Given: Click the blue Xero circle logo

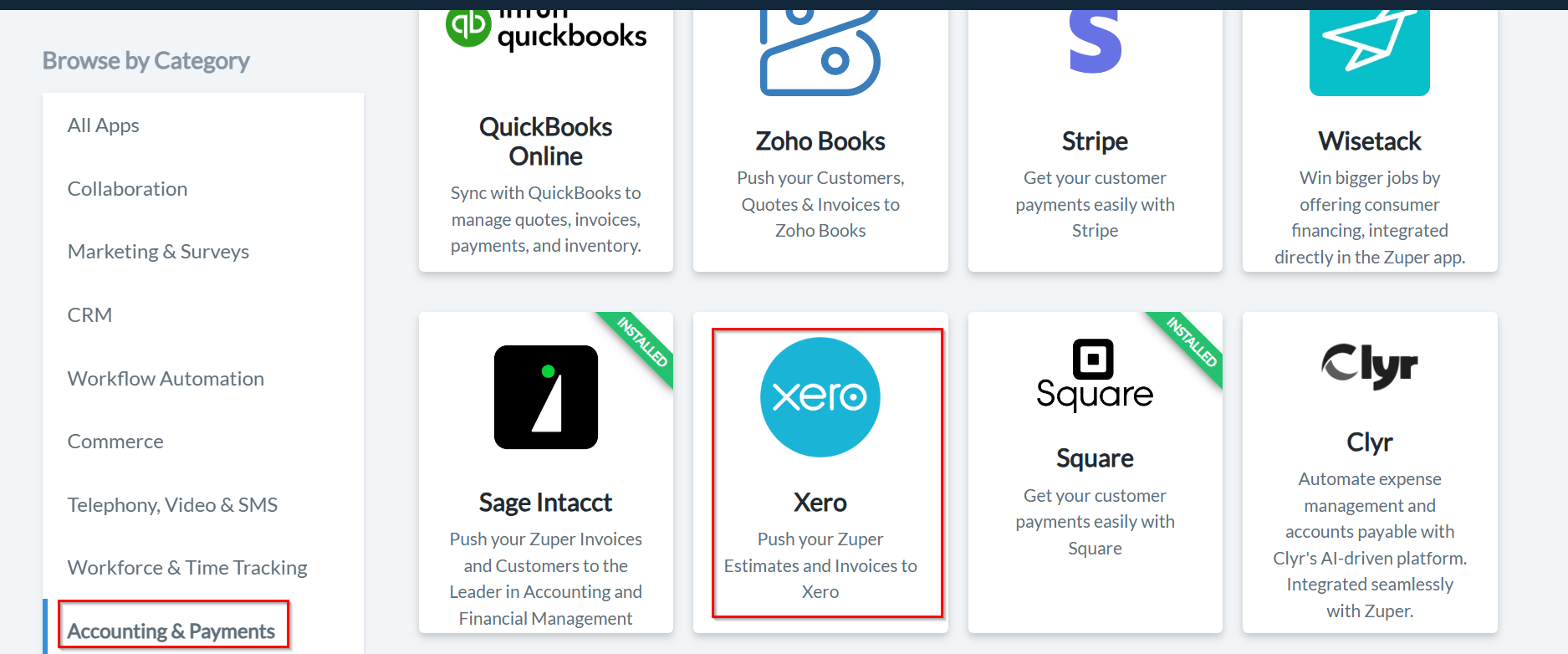Looking at the screenshot, I should click(x=820, y=397).
